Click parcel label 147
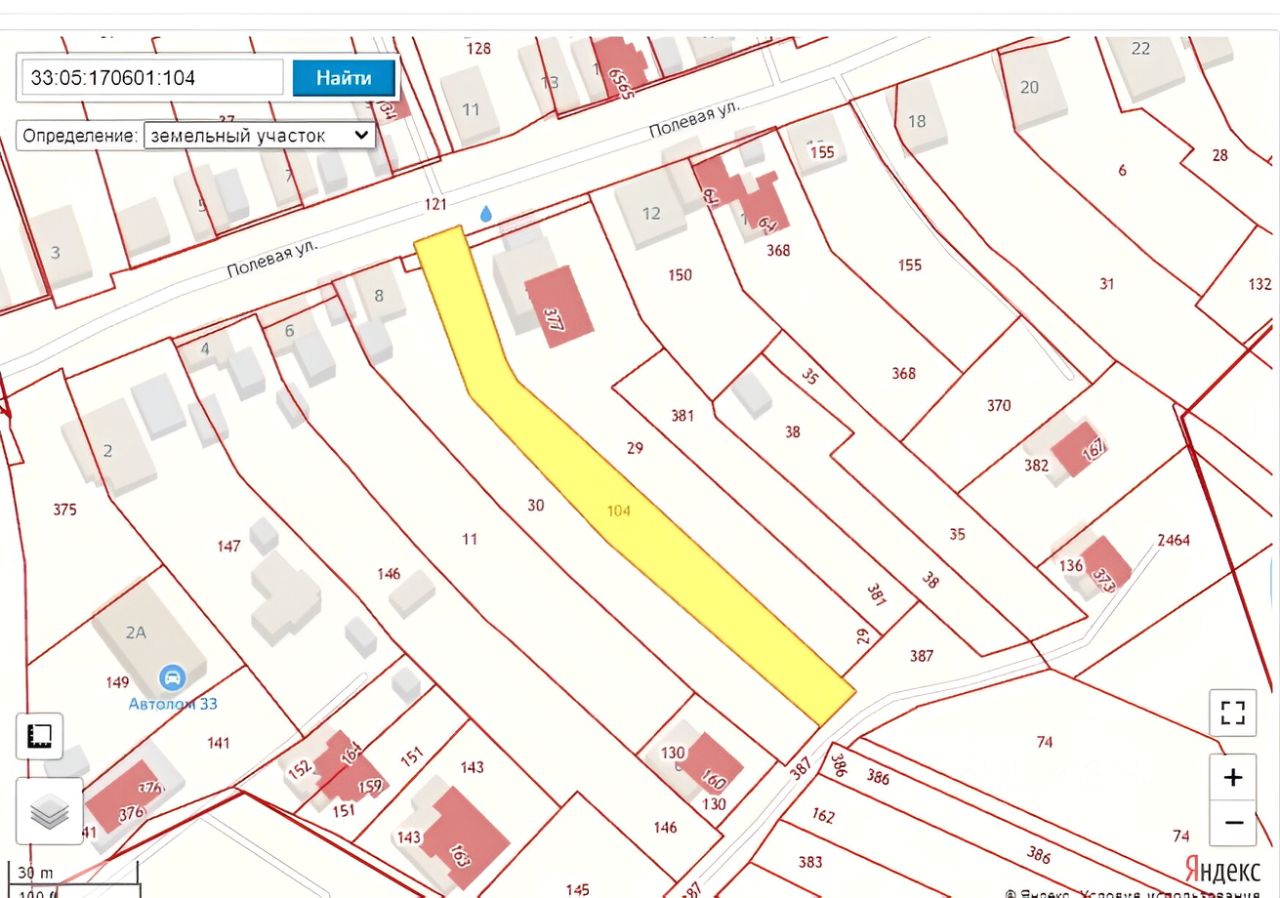This screenshot has height=898, width=1280. 228,546
